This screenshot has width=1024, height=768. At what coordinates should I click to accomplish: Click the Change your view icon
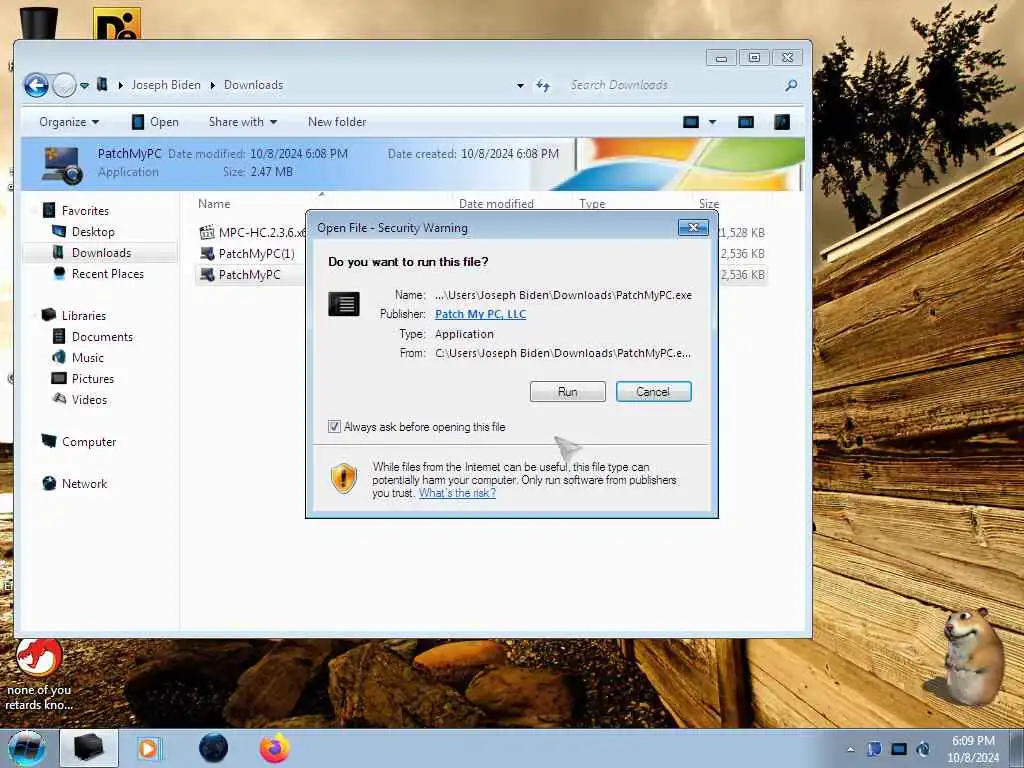[x=691, y=122]
